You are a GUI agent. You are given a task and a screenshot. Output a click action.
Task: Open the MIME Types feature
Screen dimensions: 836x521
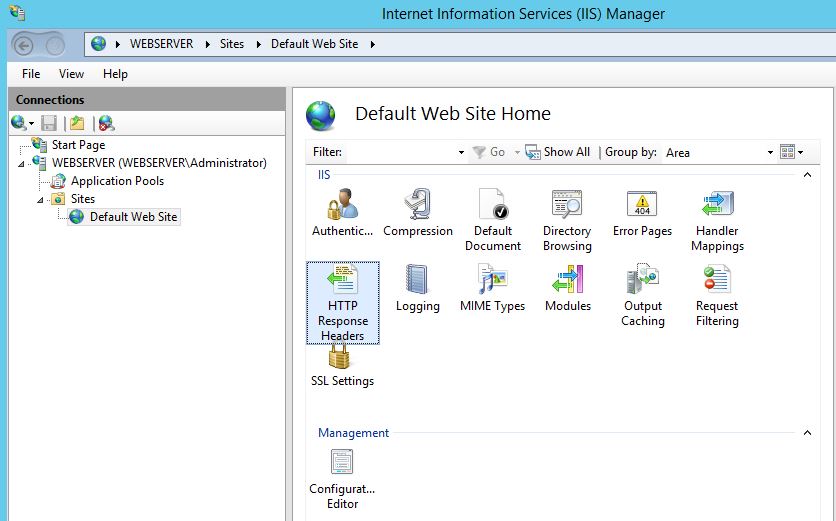pos(492,288)
